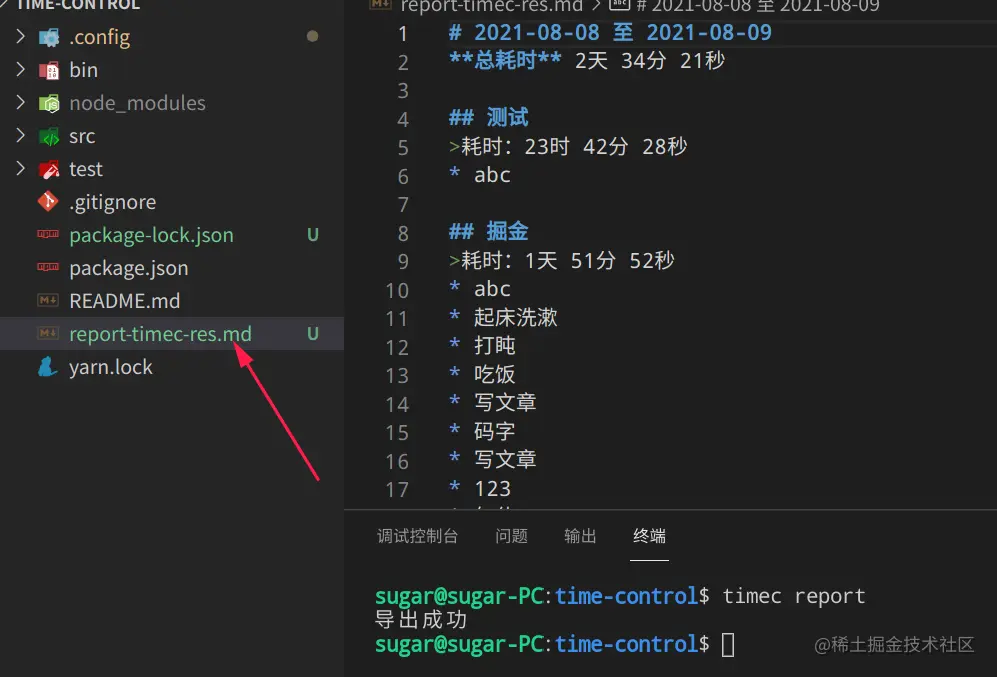Expand the test folder

pos(21,169)
